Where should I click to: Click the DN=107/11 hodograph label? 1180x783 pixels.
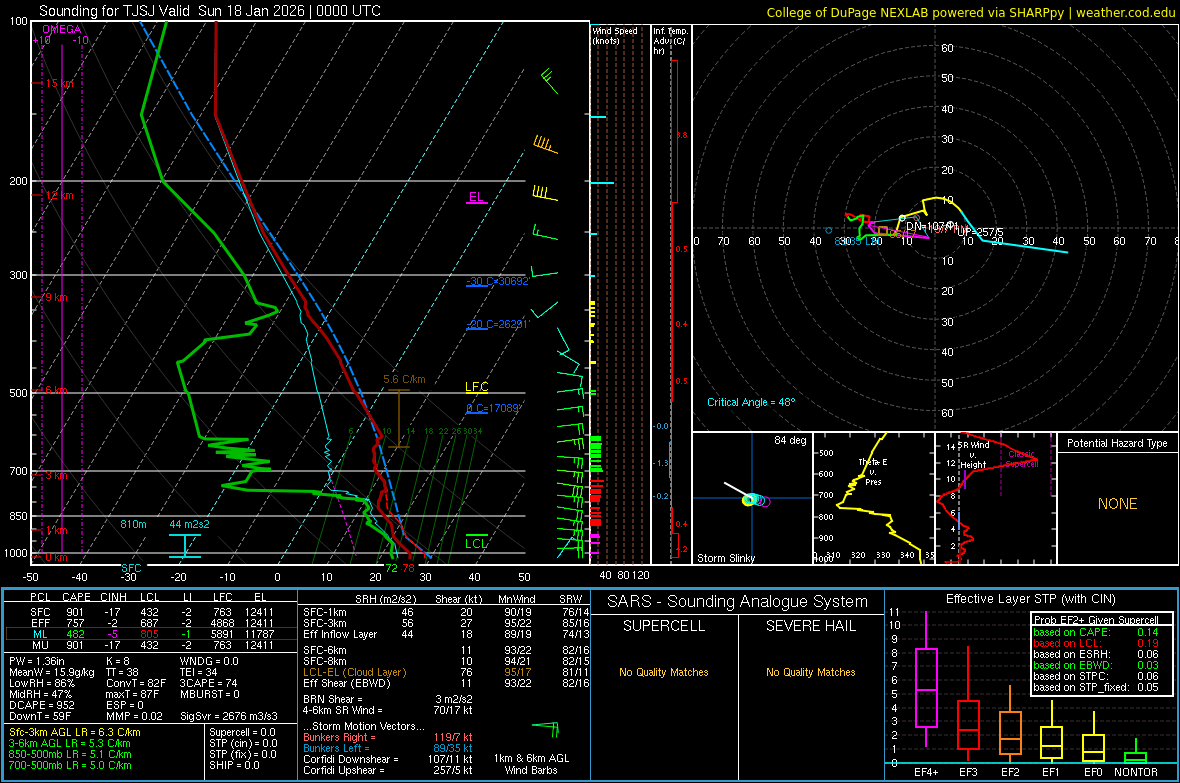931,226
